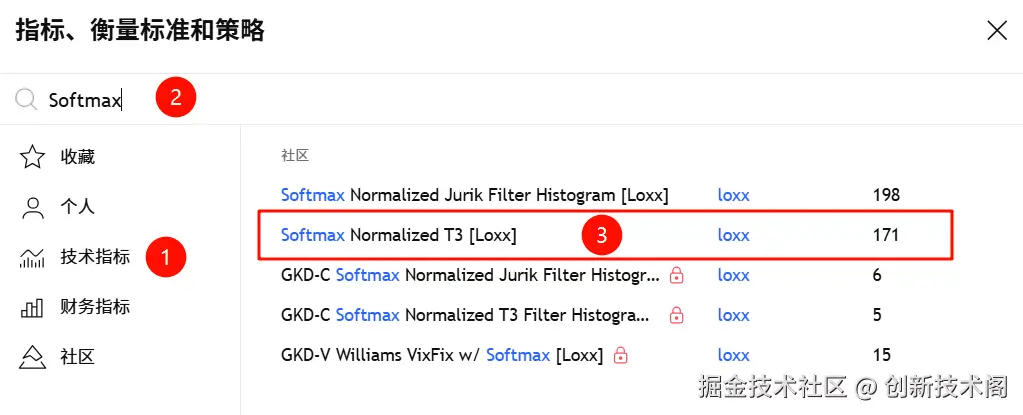Click the bar chart icon for 财务指标

point(33,307)
